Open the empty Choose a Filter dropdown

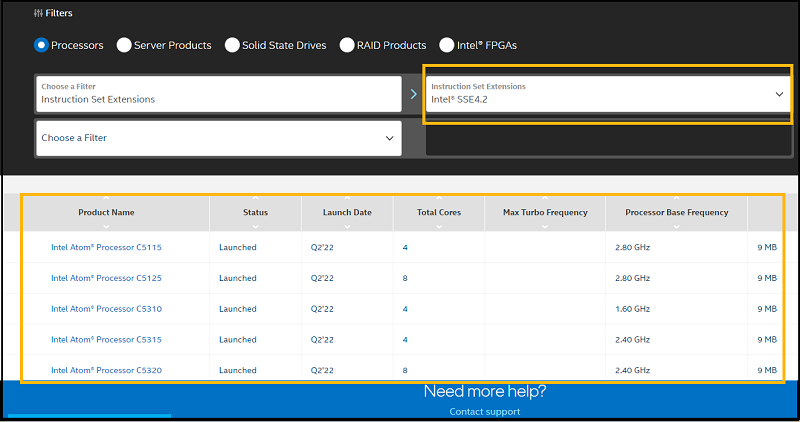[x=219, y=138]
